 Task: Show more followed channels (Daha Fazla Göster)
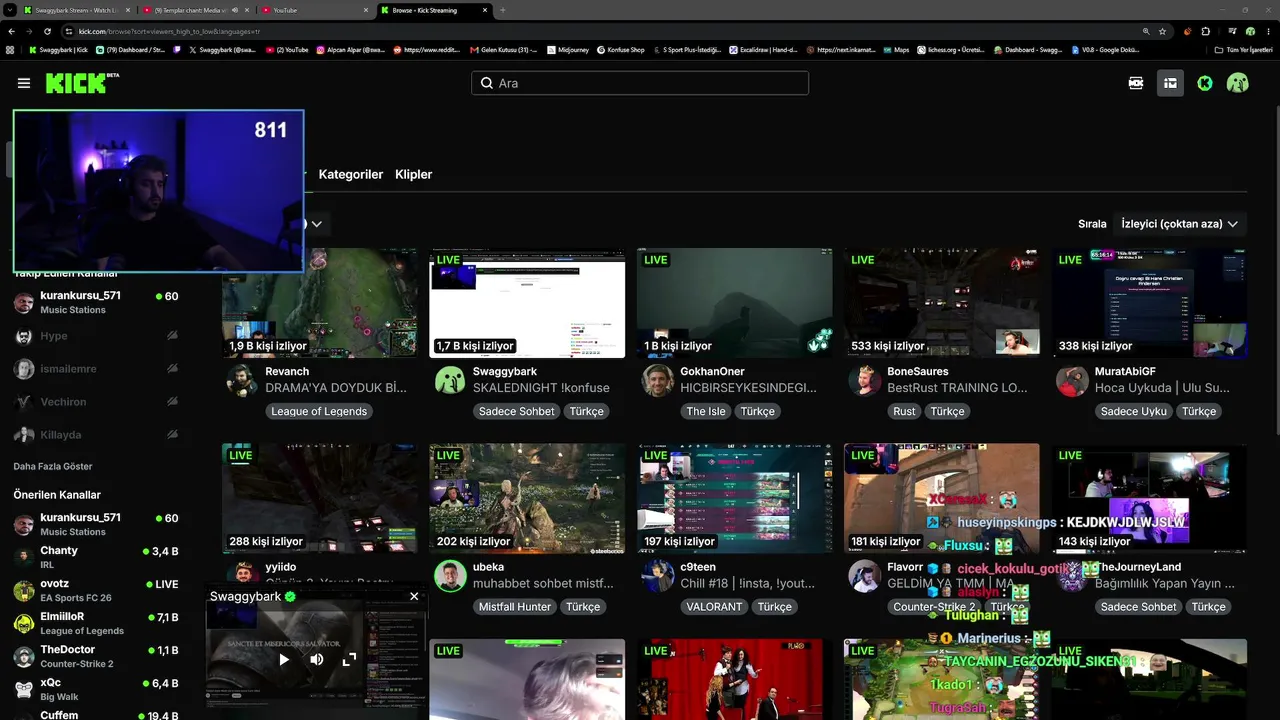pyautogui.click(x=53, y=466)
